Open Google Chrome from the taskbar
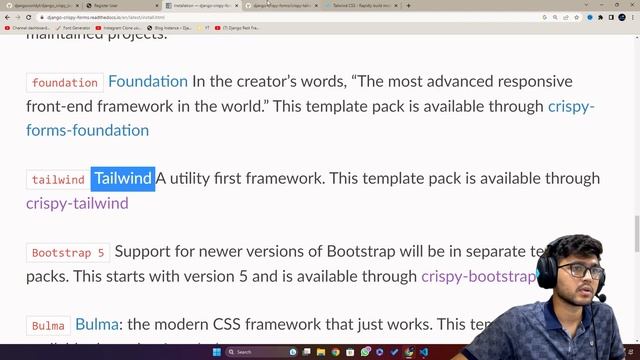 pos(336,352)
